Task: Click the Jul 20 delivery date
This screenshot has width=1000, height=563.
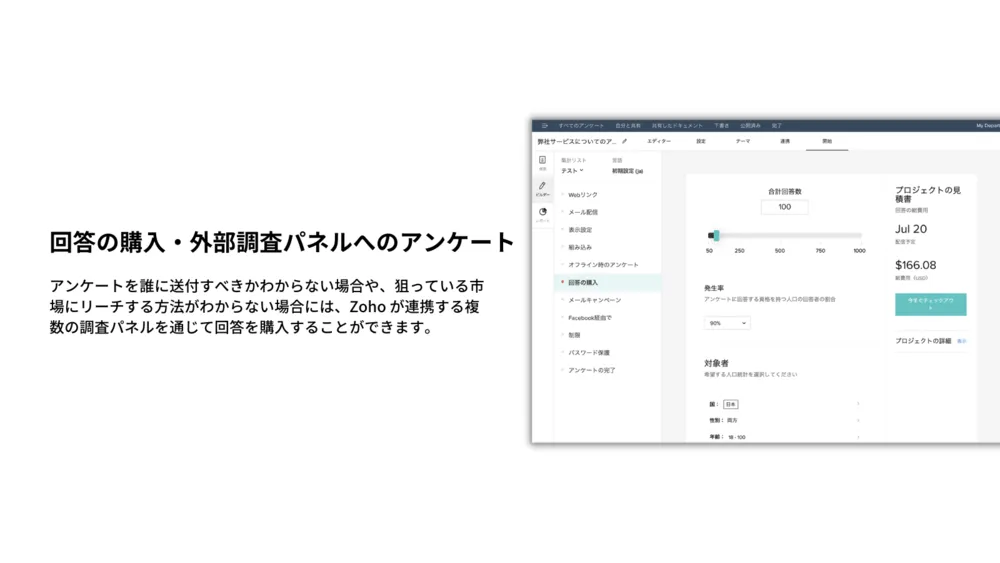Action: click(911, 229)
